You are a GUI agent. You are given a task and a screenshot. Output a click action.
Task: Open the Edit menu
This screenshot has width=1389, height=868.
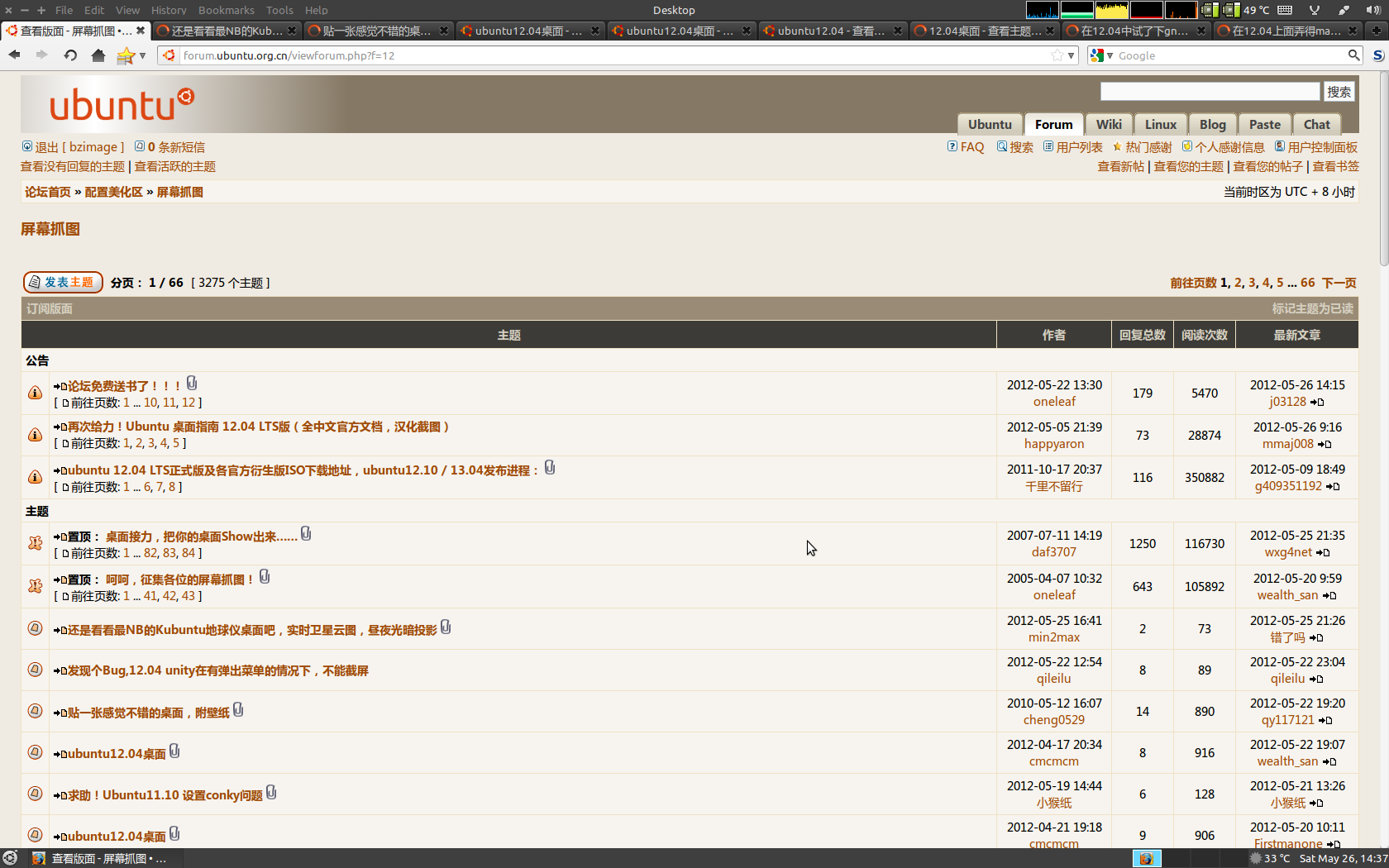[94, 10]
